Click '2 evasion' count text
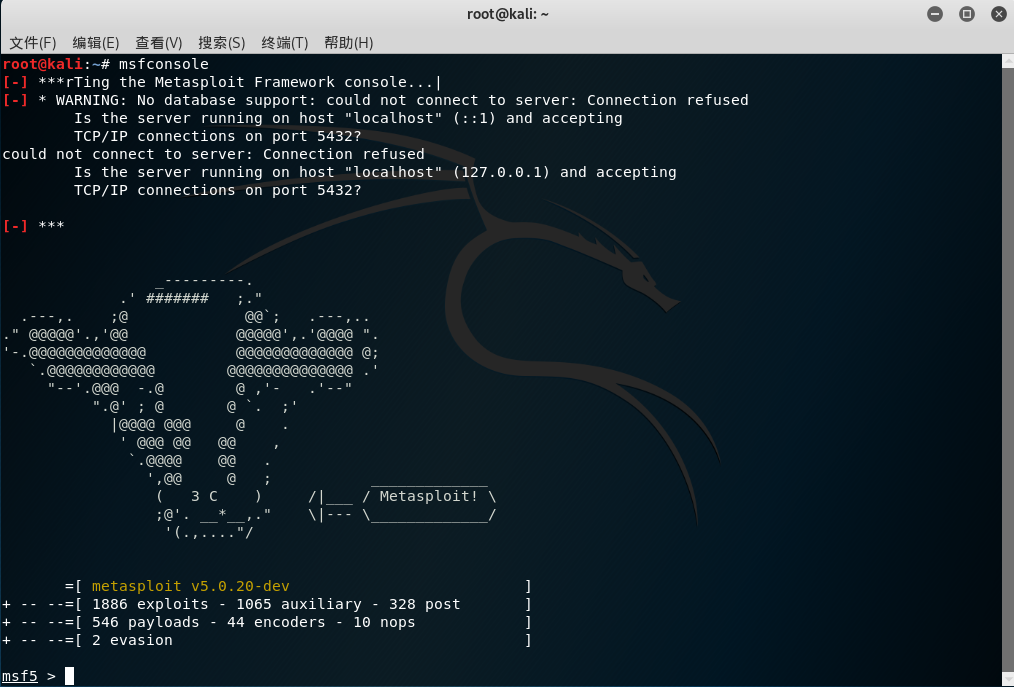Screen dimensions: 1014x687 tap(132, 640)
